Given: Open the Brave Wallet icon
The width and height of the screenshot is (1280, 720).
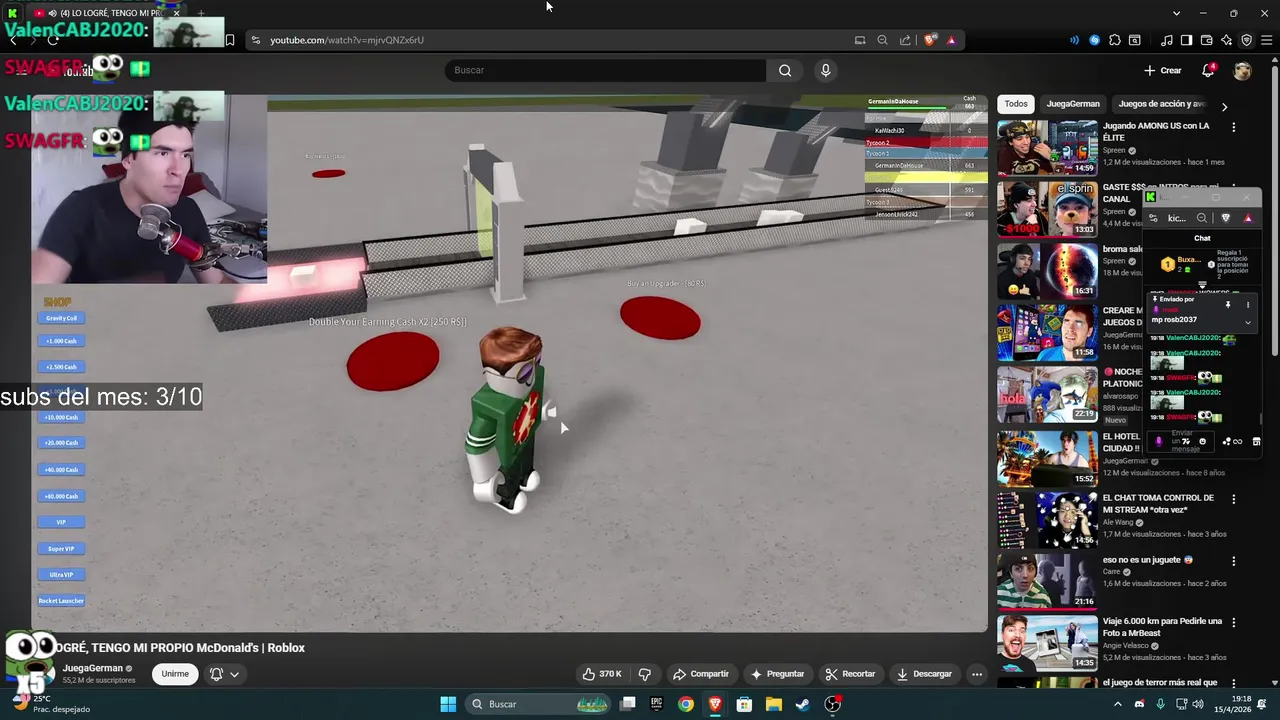Looking at the screenshot, I should point(1207,40).
